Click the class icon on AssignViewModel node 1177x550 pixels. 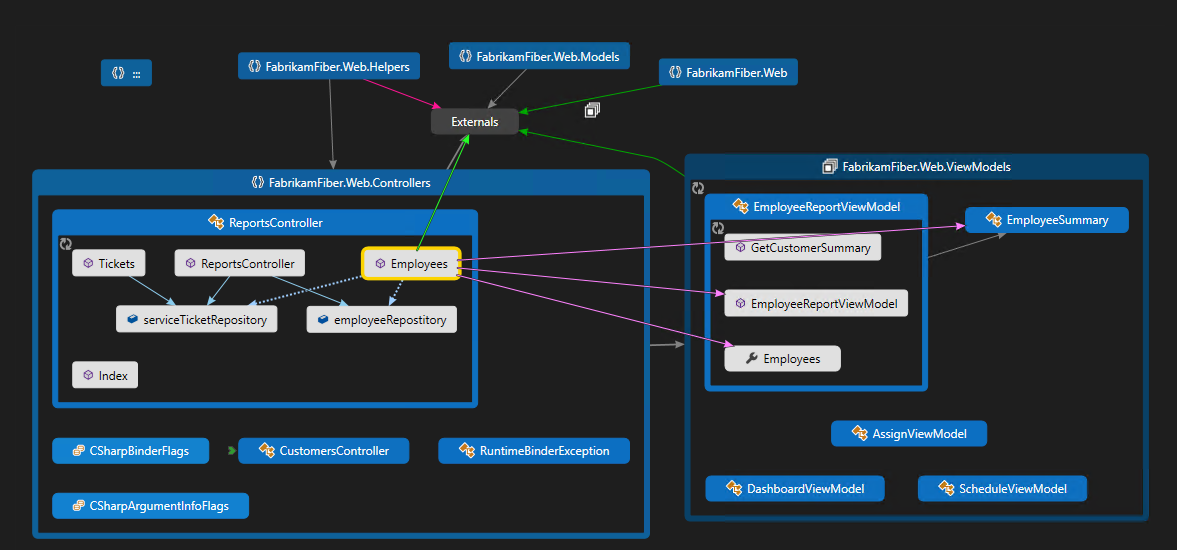[x=858, y=434]
